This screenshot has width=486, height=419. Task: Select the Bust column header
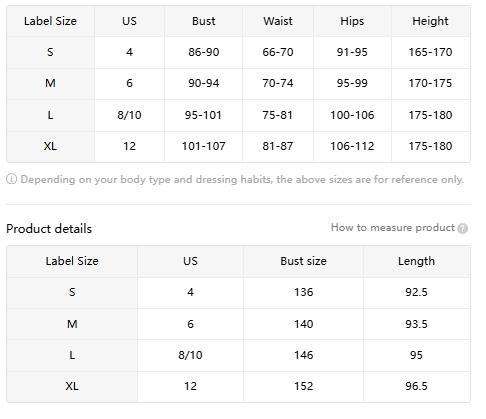pyautogui.click(x=204, y=21)
